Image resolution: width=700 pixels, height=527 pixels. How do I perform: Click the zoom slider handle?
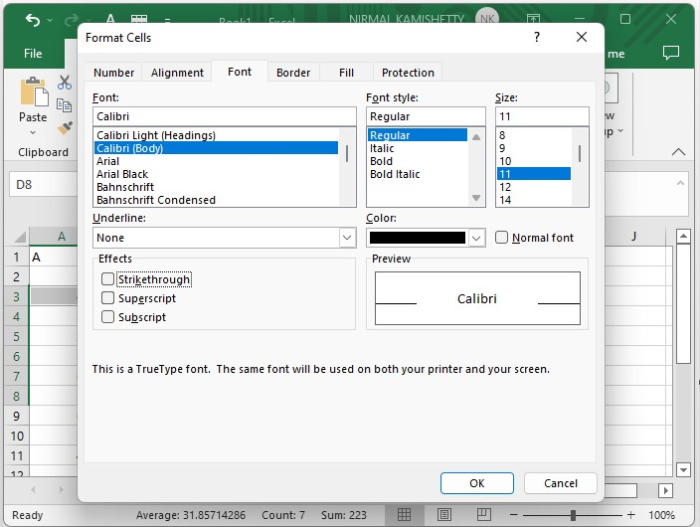(573, 515)
